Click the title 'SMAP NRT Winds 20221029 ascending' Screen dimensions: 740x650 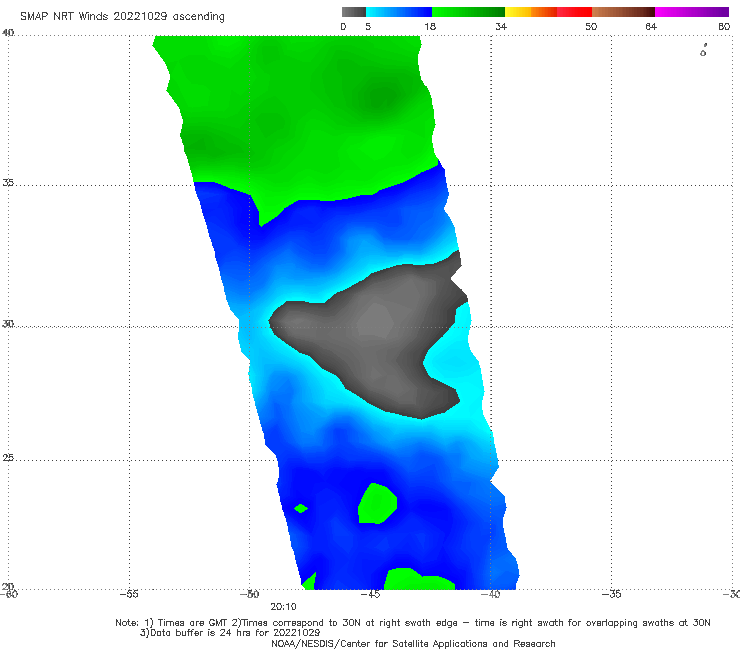tap(122, 17)
